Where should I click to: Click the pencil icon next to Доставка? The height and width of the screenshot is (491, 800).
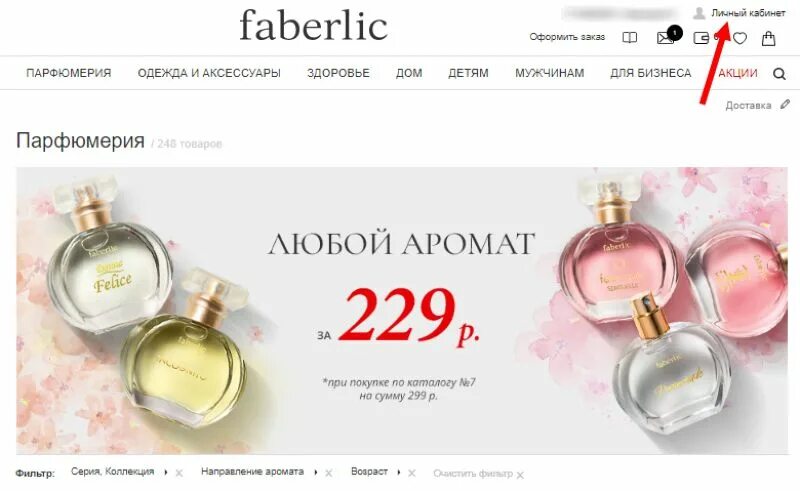pos(785,105)
